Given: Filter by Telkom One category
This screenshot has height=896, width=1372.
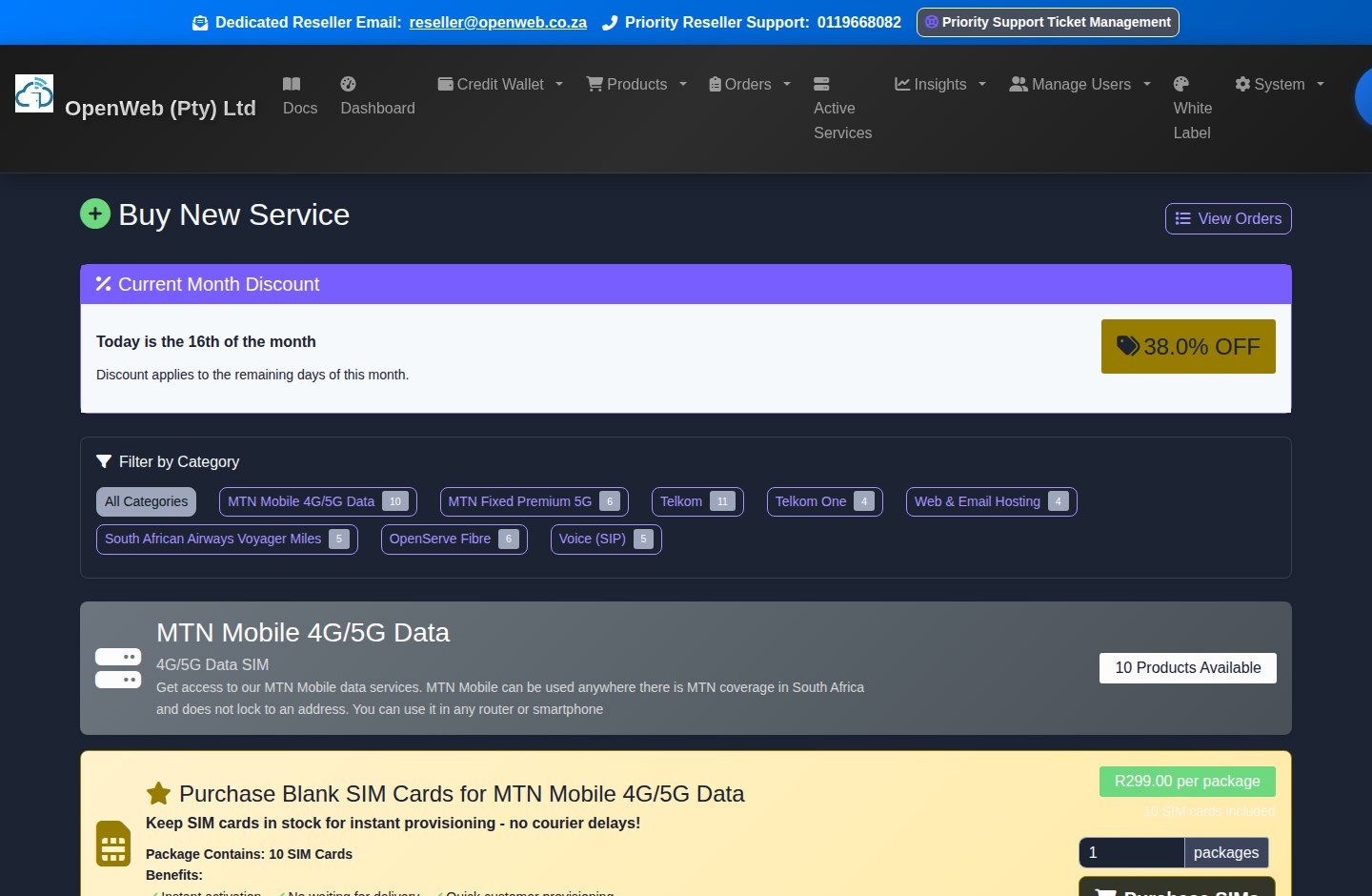Looking at the screenshot, I should 825,501.
